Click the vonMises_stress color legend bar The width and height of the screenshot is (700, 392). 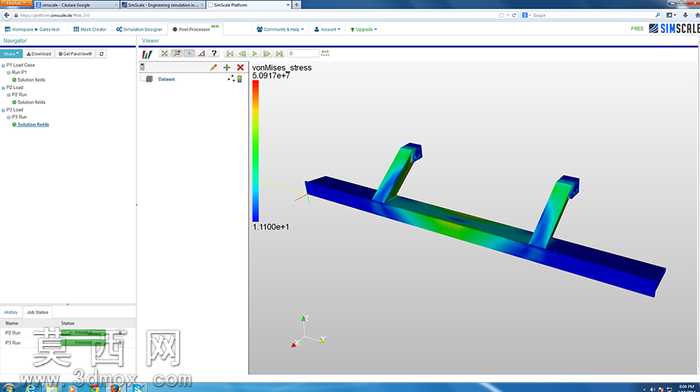coord(255,151)
